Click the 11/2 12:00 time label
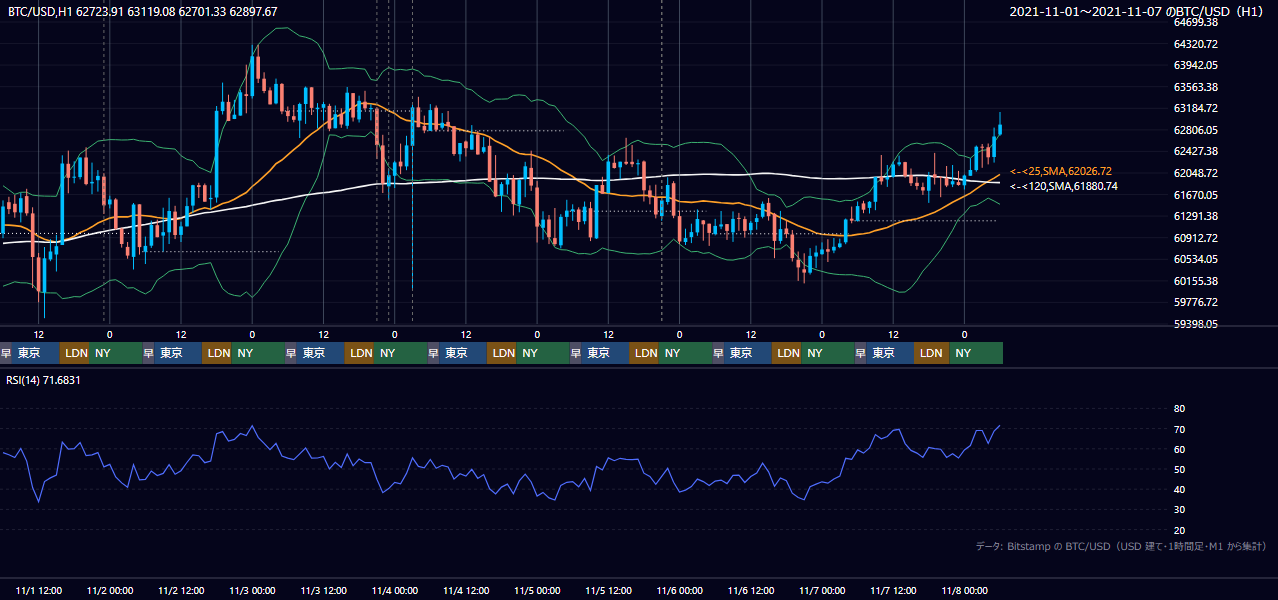 pos(182,591)
